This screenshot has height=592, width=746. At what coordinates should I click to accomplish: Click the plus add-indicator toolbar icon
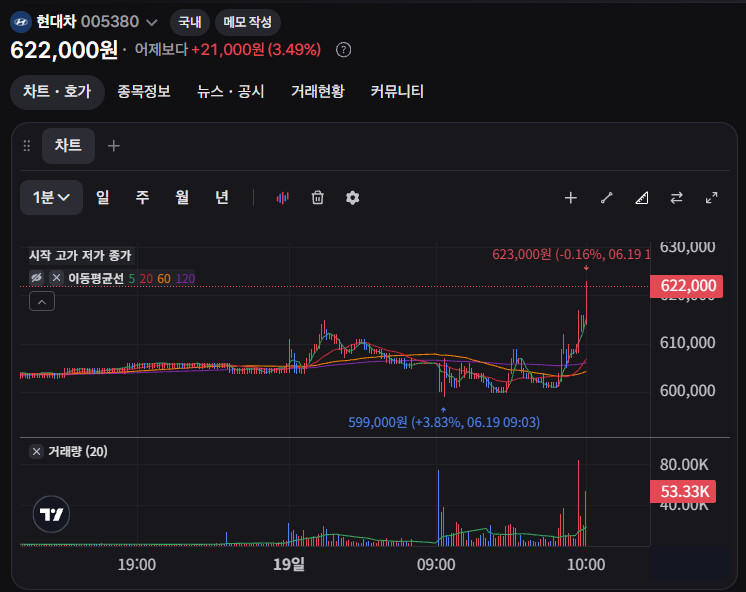(x=570, y=197)
